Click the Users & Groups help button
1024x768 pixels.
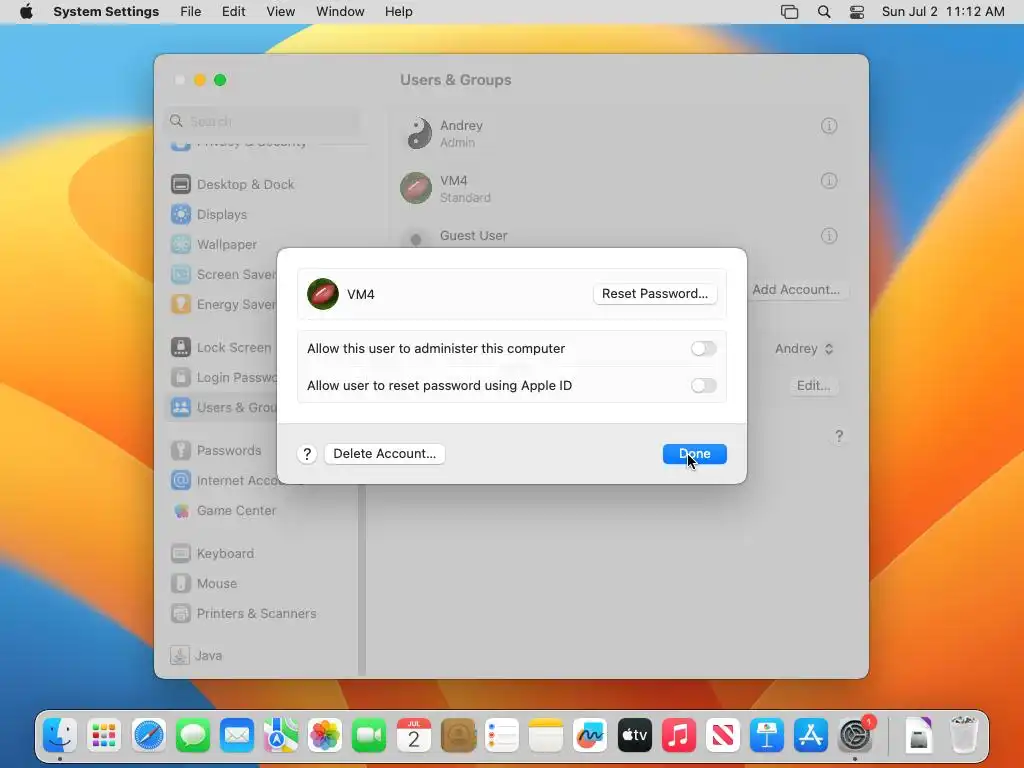[839, 436]
